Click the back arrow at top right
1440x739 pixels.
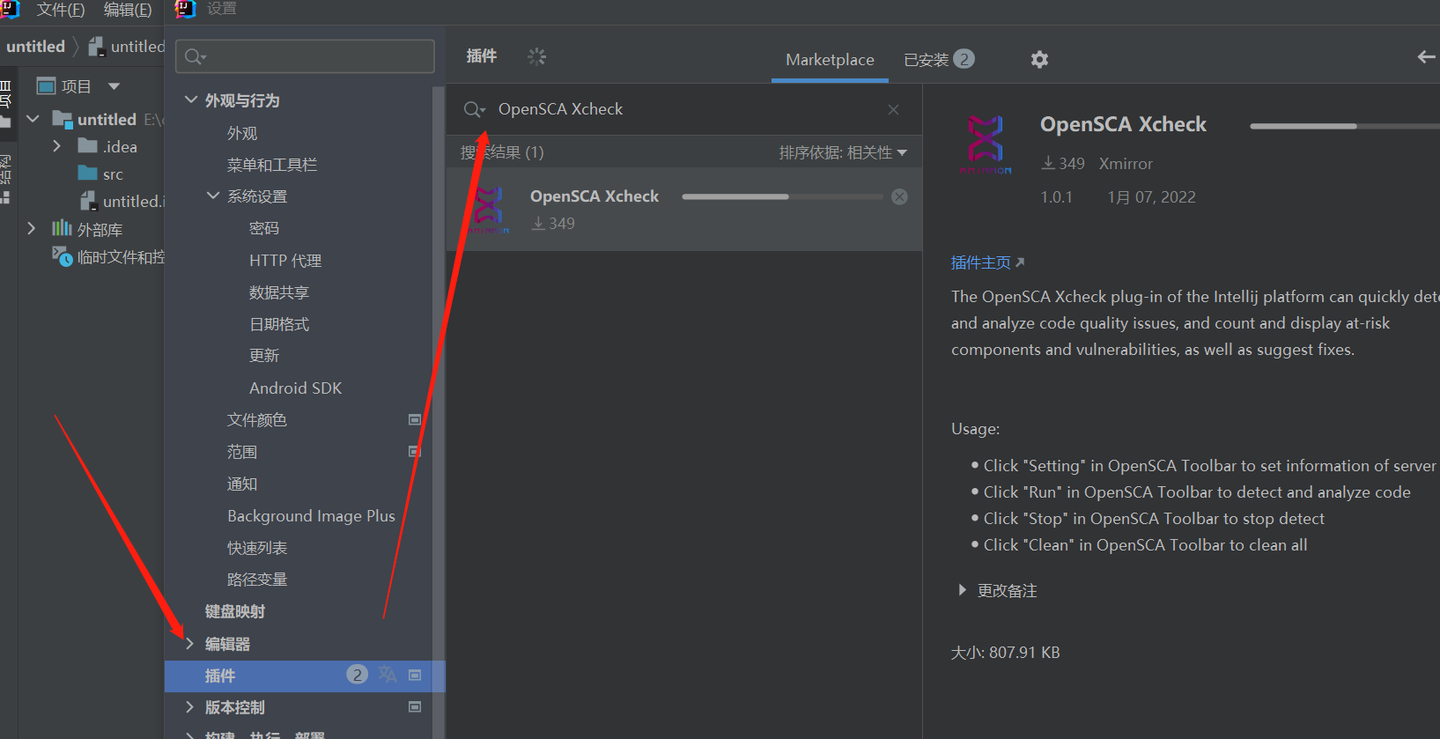(x=1426, y=57)
